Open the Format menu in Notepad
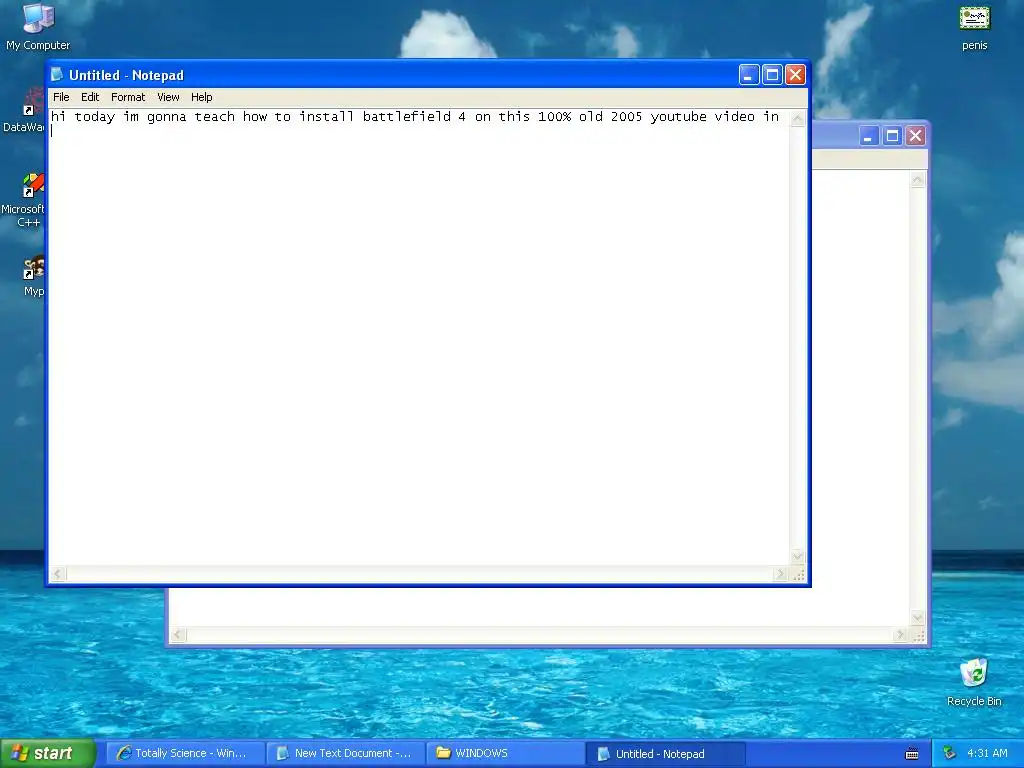The height and width of the screenshot is (768, 1024). [128, 97]
